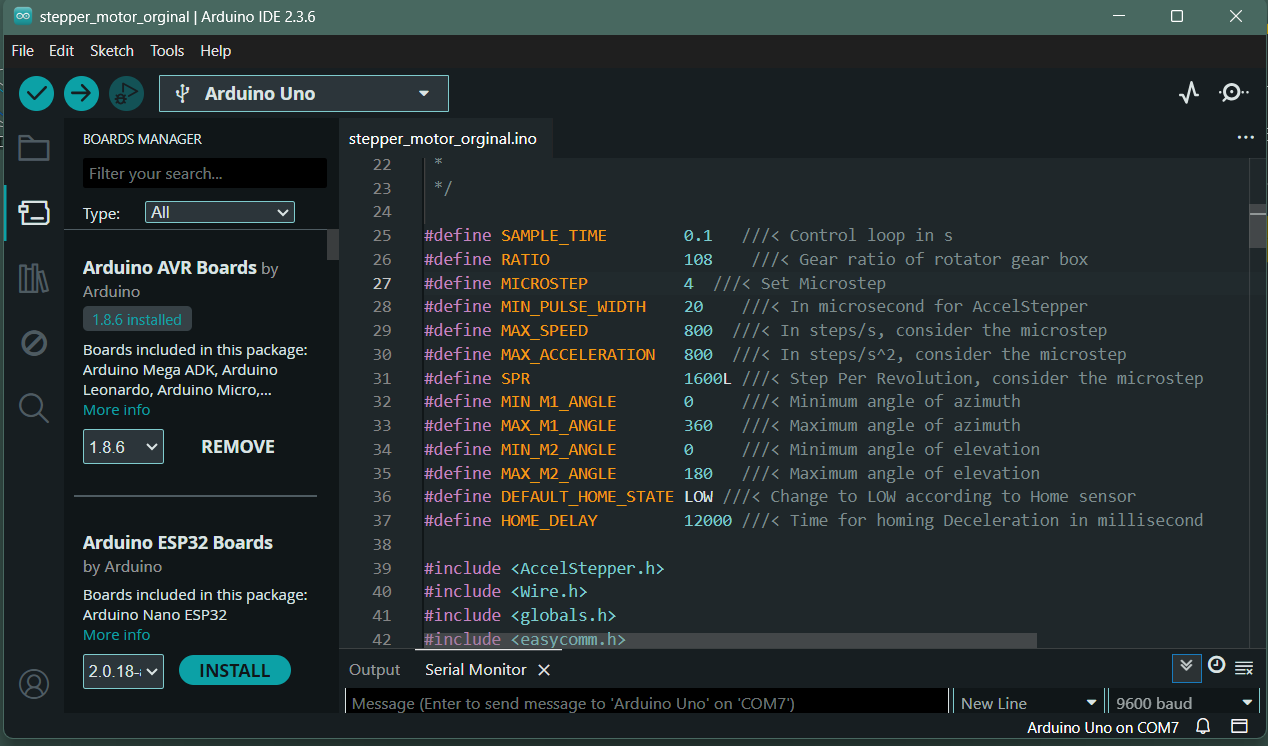
Task: Click the #define HOME_DELAY code line
Action: point(813,520)
